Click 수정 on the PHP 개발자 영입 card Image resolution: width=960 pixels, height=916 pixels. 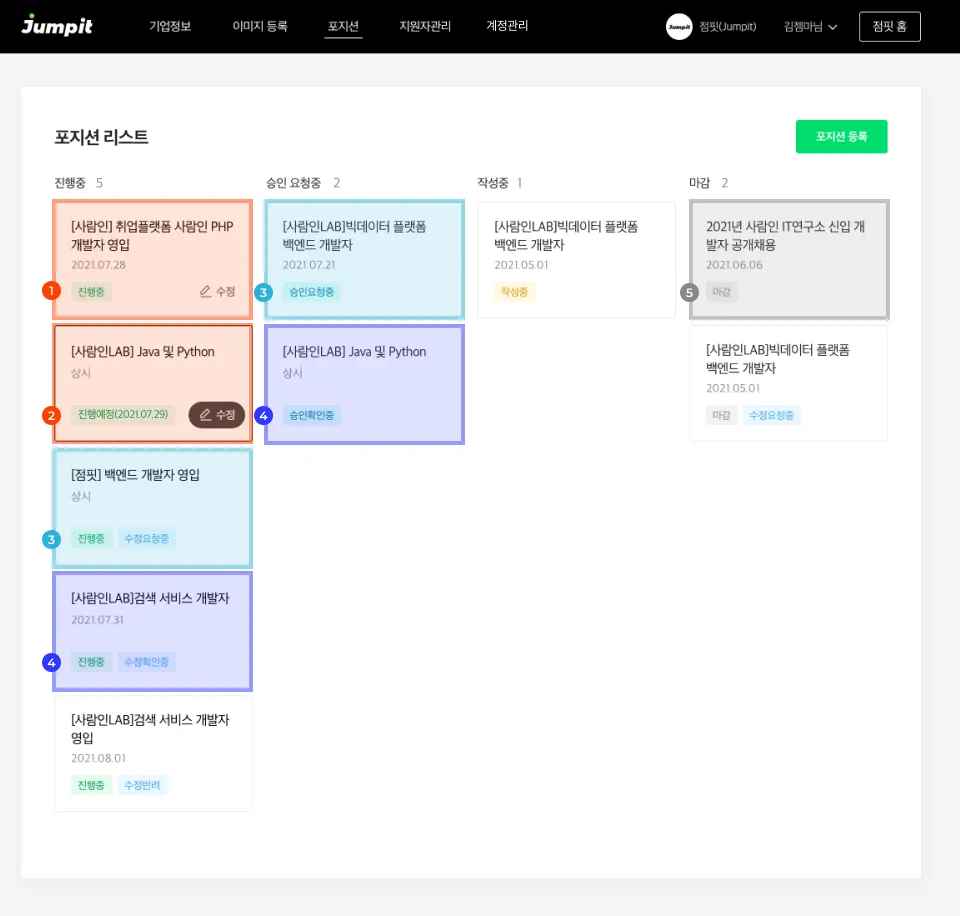point(218,291)
